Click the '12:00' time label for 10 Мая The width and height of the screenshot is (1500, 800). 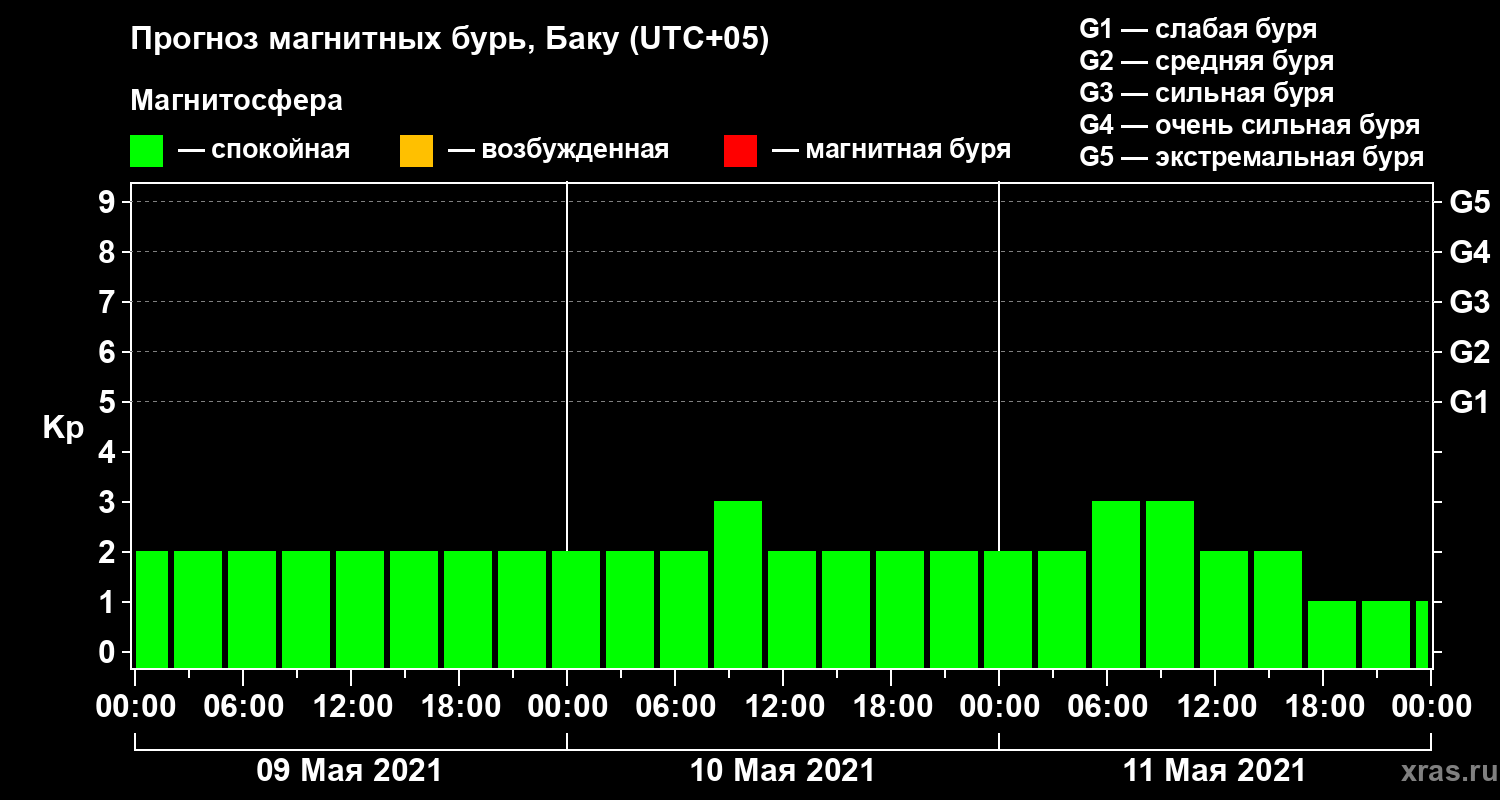pos(784,706)
